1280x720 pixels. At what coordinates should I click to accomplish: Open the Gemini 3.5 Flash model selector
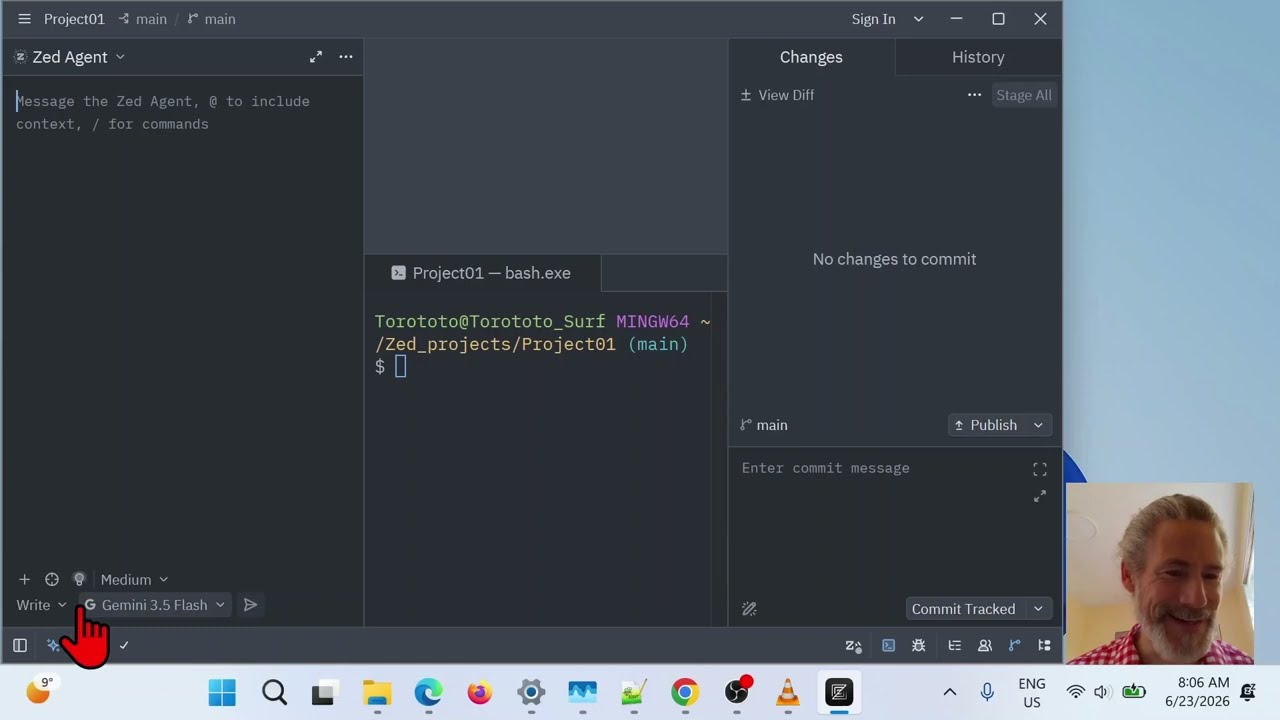[155, 605]
